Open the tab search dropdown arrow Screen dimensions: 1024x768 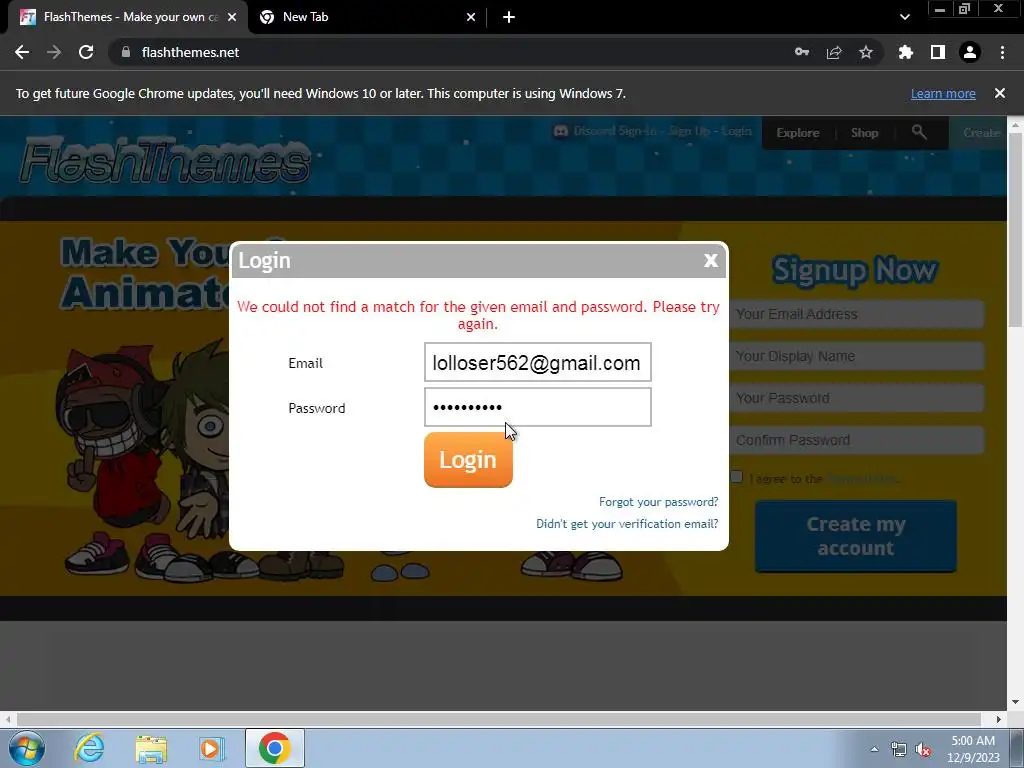(x=904, y=17)
